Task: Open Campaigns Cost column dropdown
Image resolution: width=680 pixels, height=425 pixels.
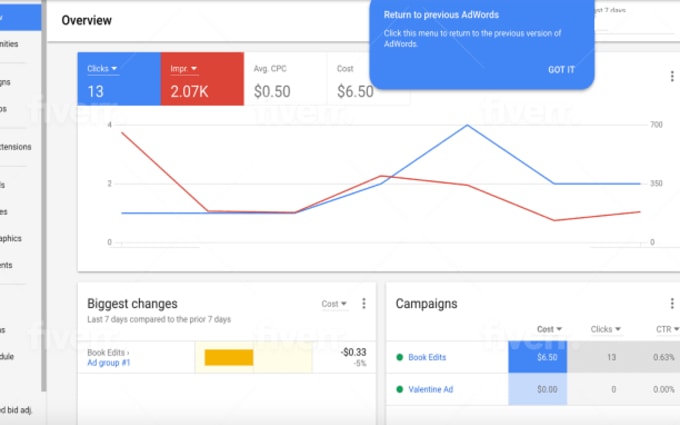Action: click(549, 329)
